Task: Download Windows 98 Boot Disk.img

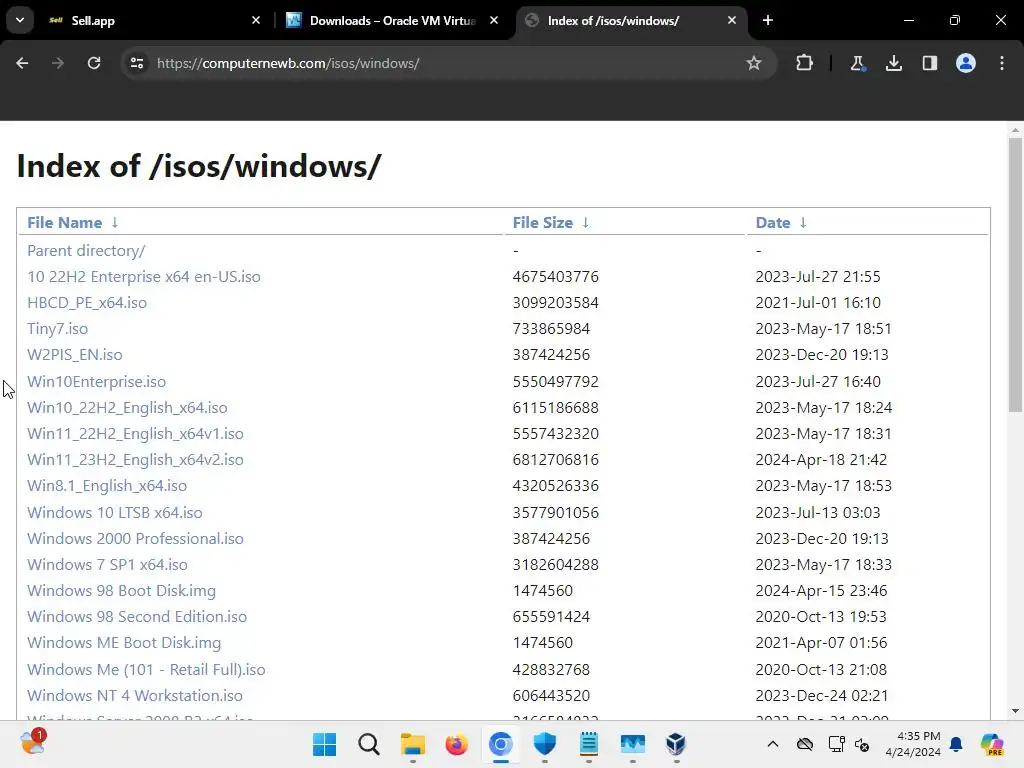Action: (121, 591)
